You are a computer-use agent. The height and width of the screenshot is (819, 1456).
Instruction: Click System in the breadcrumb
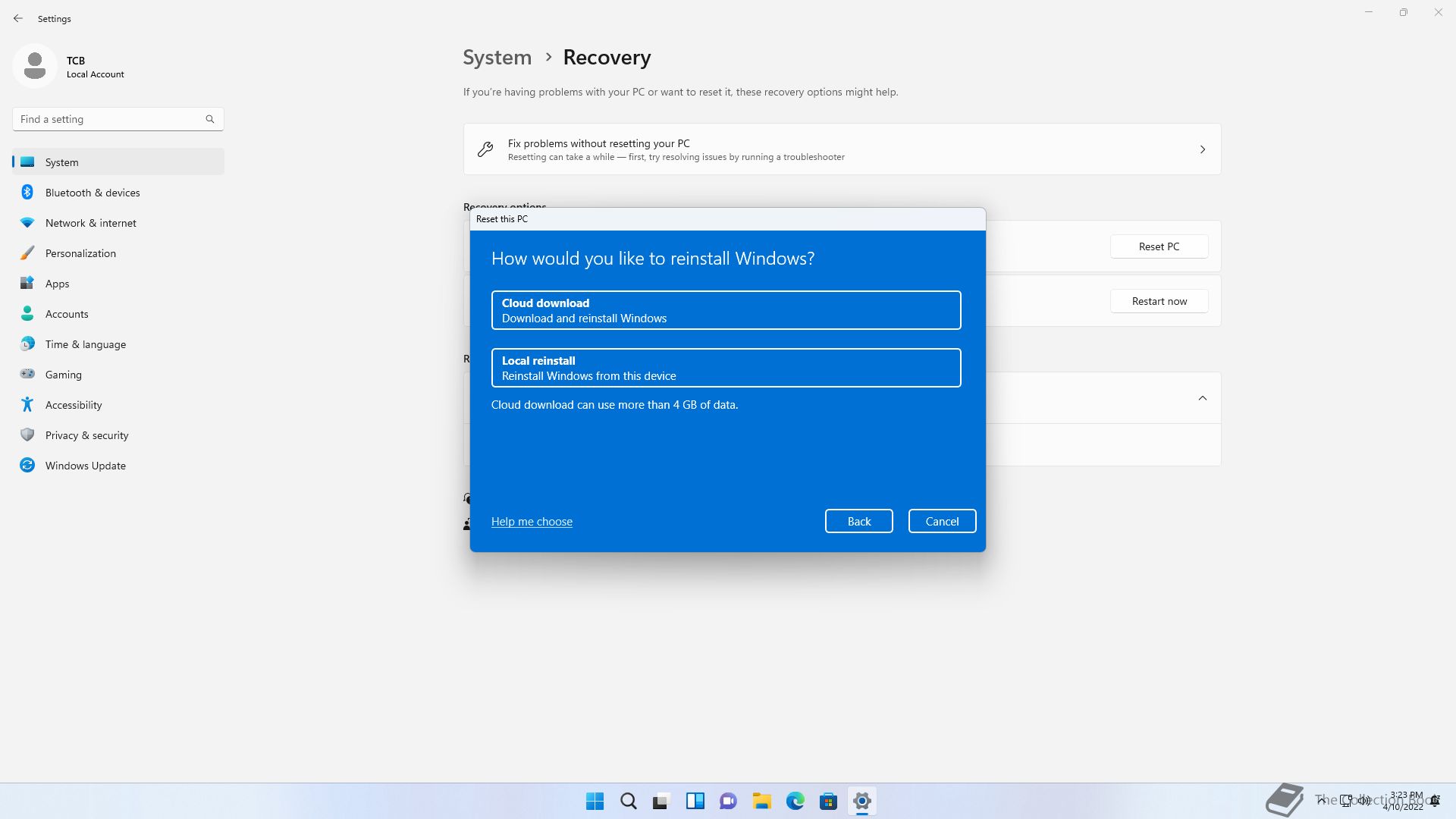pos(497,58)
